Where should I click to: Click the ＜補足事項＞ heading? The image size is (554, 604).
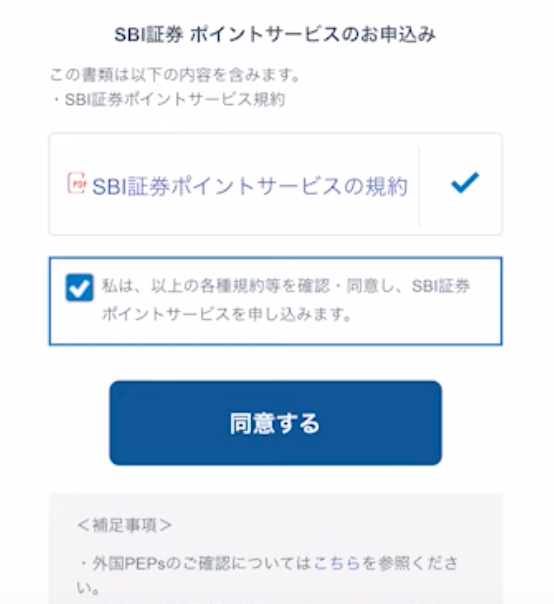(x=124, y=525)
